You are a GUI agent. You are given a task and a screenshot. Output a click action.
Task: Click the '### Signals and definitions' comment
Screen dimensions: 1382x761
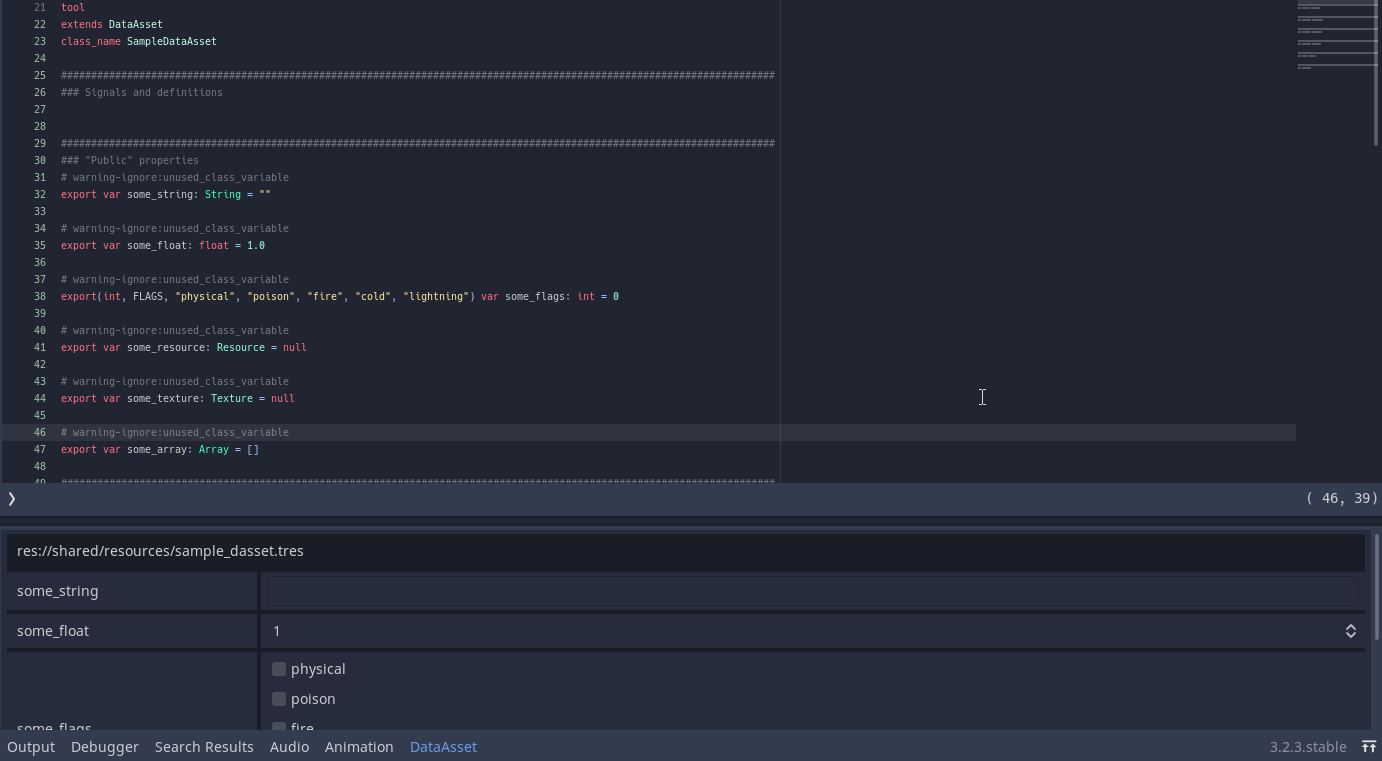tap(142, 92)
